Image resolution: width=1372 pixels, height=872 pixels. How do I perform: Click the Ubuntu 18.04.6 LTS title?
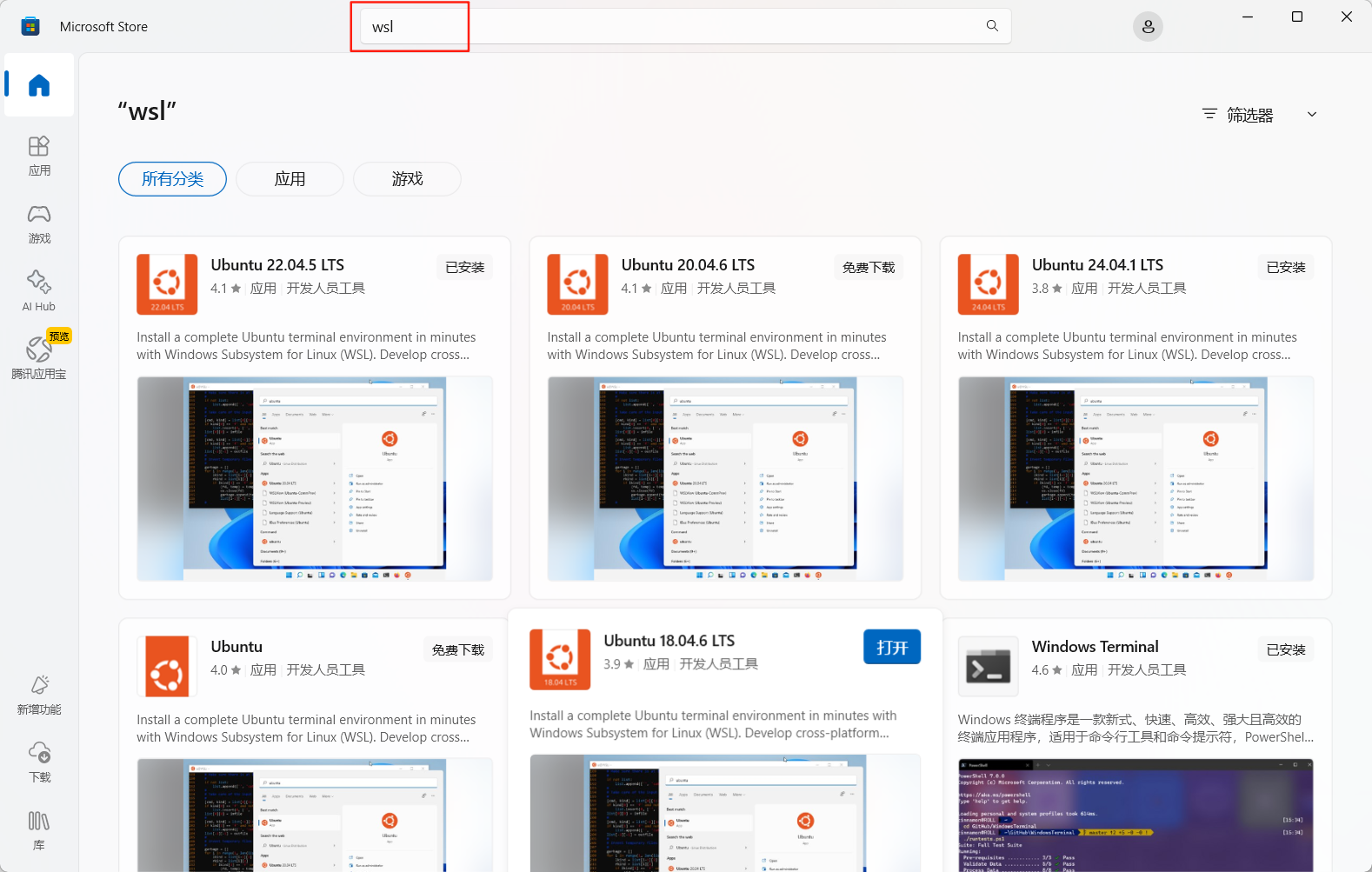(669, 641)
